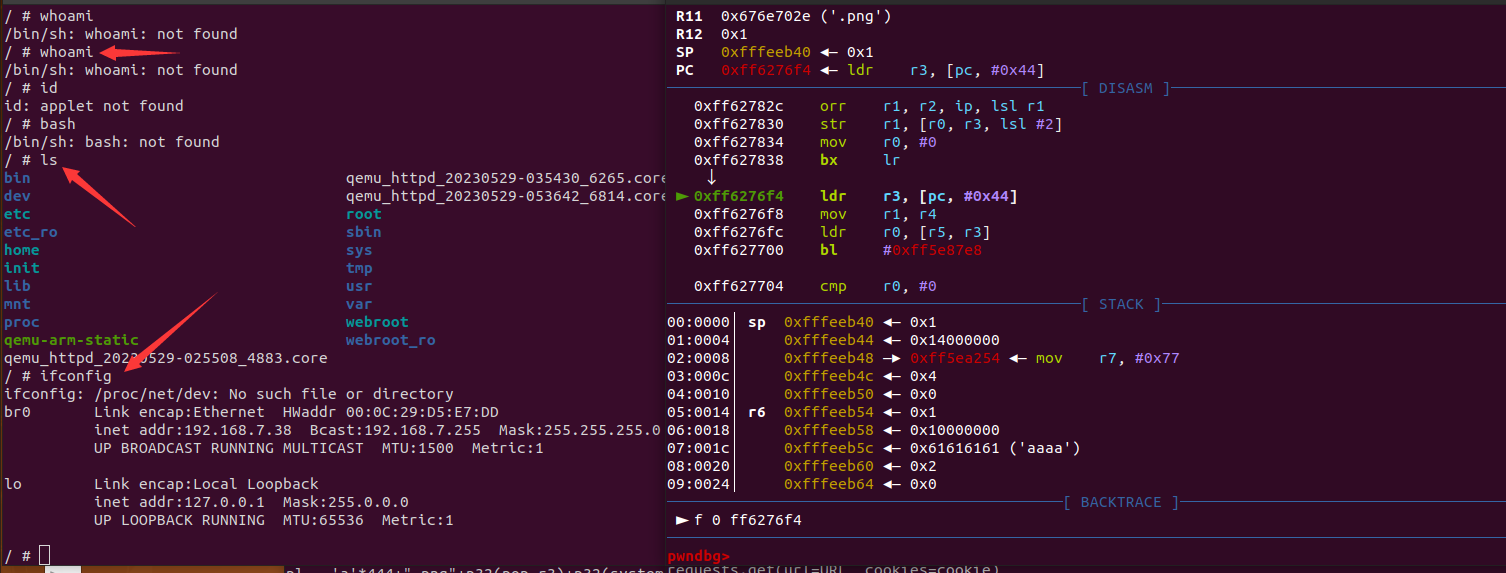This screenshot has width=1506, height=573.
Task: Click the '/ # ls' command line
Action: coord(31,160)
